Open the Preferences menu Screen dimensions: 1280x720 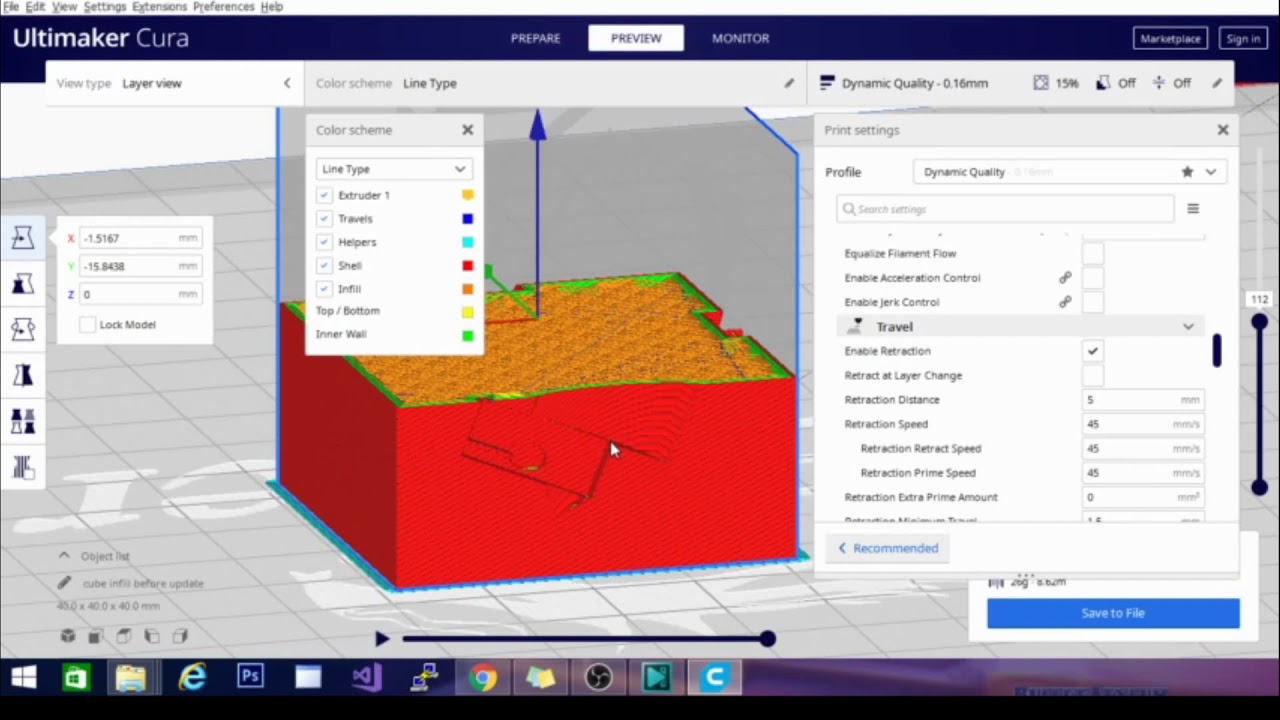pyautogui.click(x=224, y=7)
